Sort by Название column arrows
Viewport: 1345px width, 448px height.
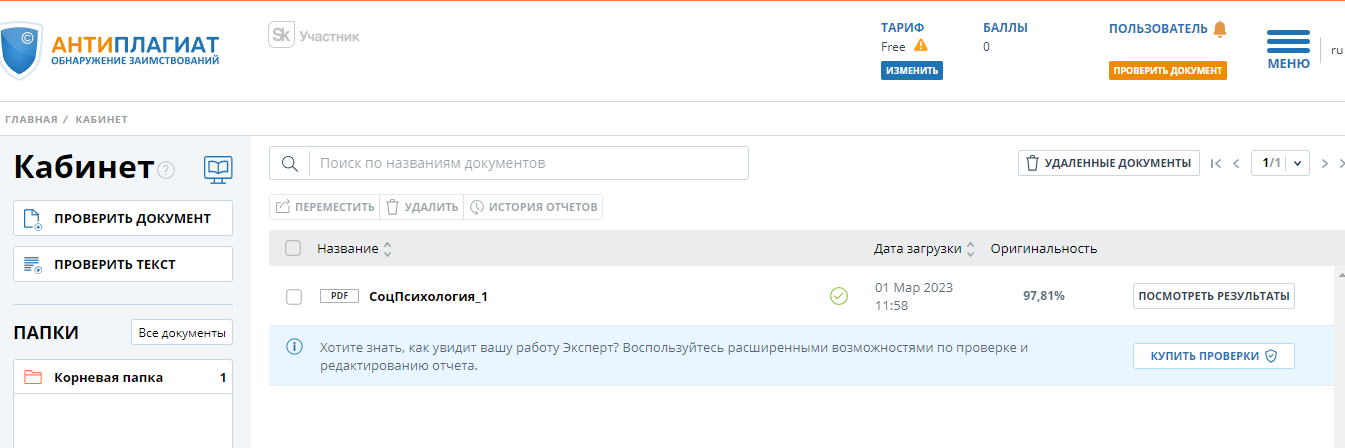point(387,249)
